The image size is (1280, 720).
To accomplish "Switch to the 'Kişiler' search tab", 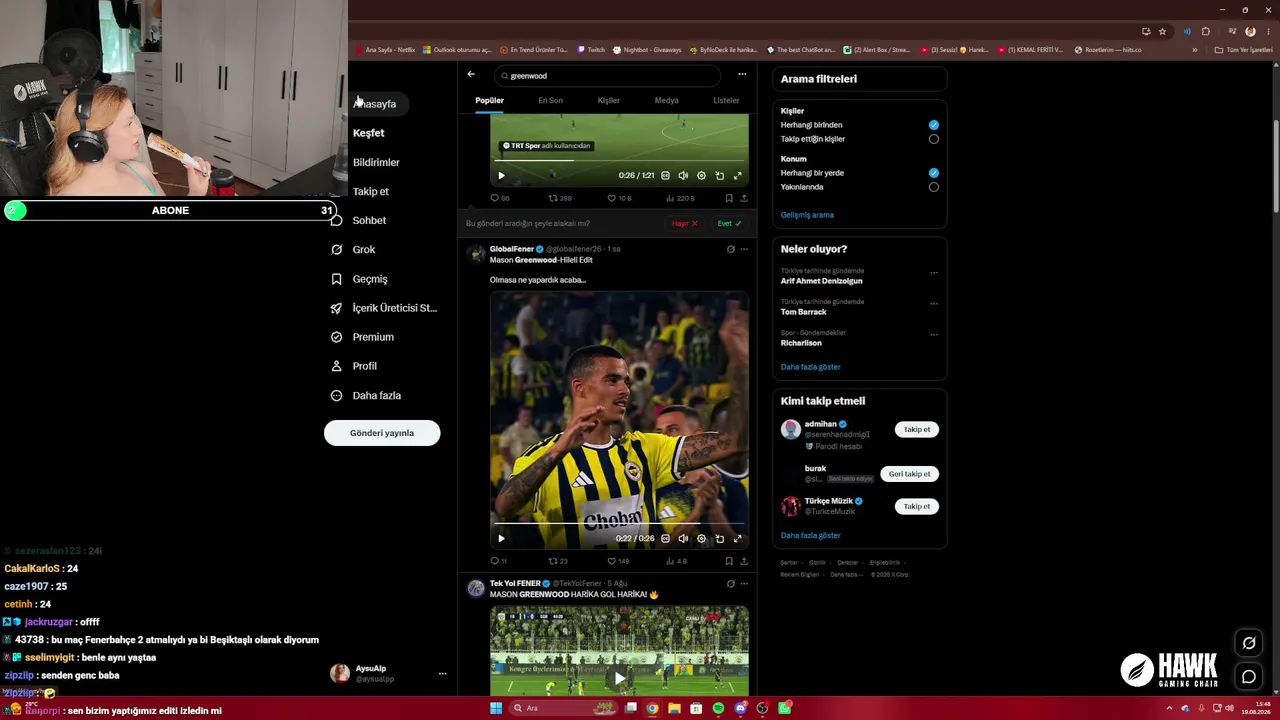I will 609,100.
